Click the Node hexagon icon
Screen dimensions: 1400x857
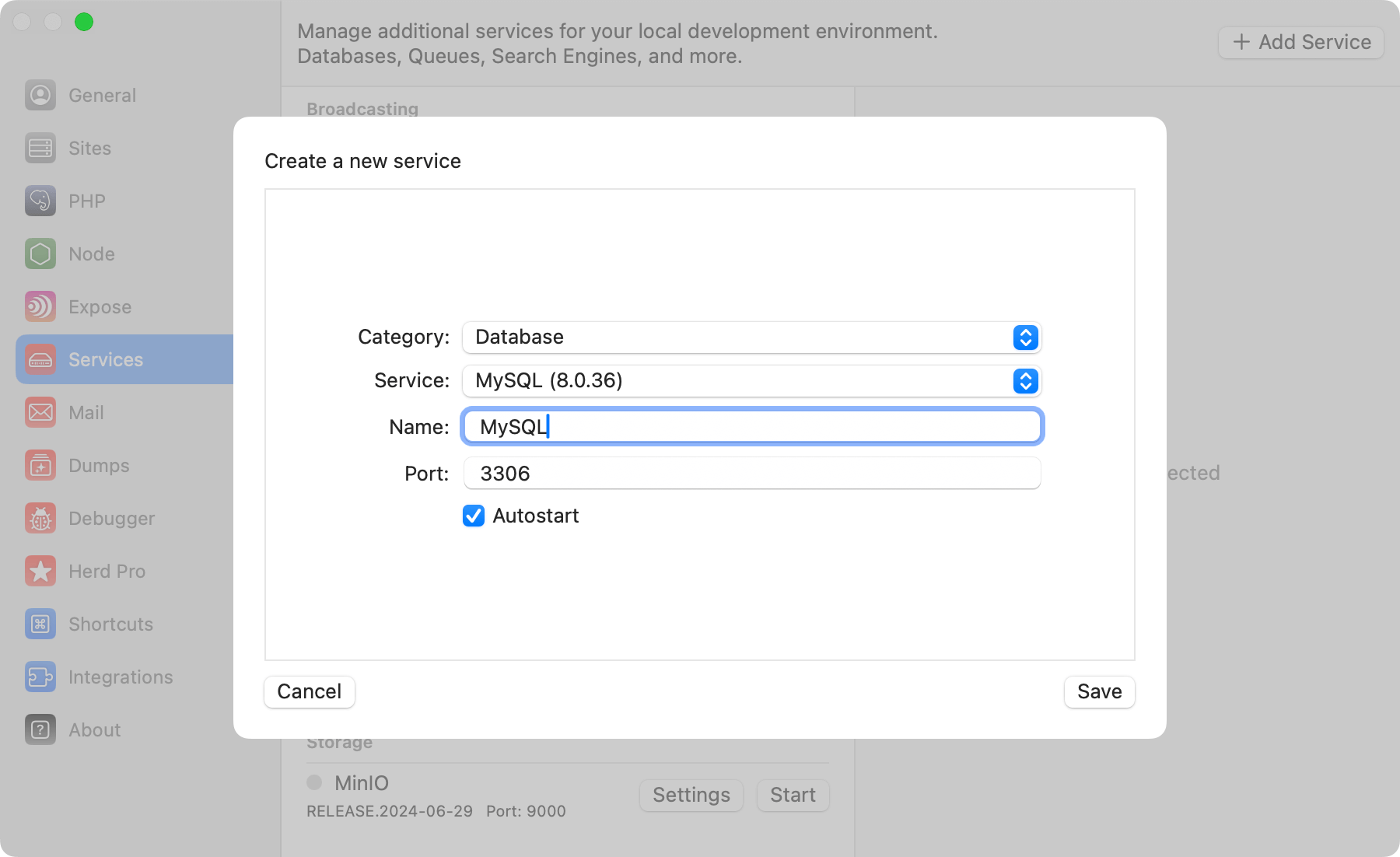coord(40,254)
